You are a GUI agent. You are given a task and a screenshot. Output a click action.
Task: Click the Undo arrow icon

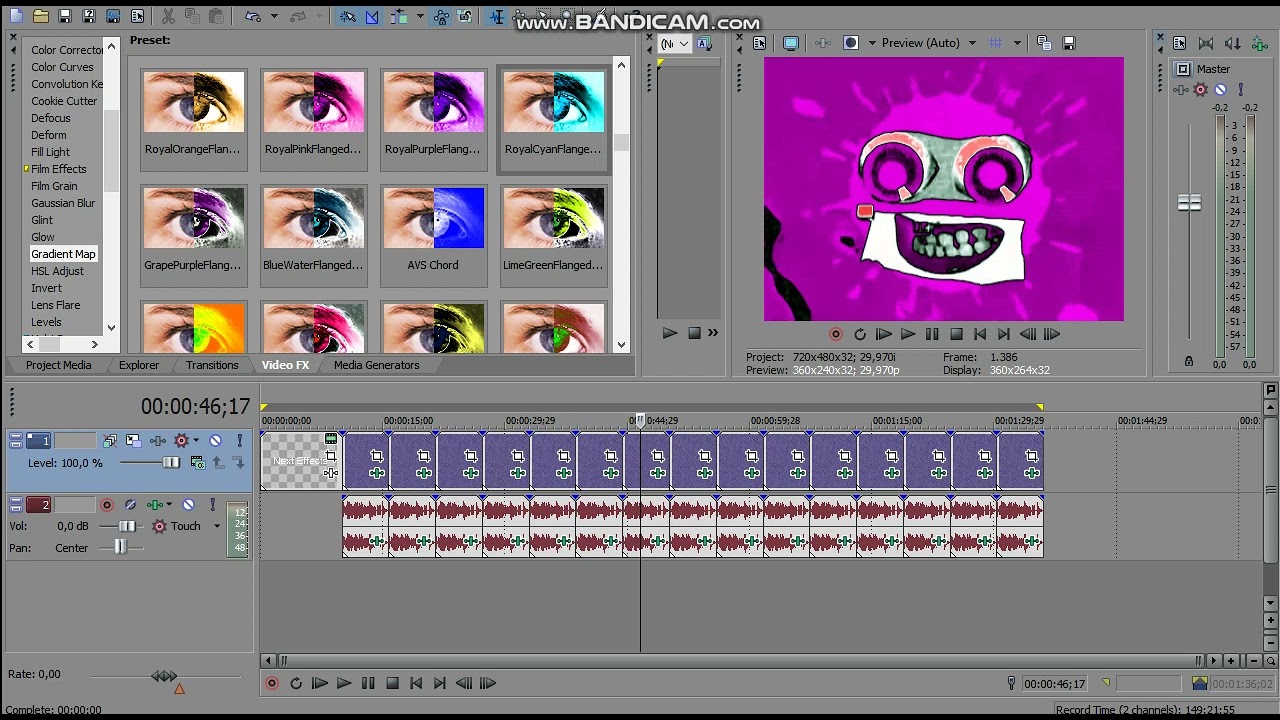[x=253, y=17]
